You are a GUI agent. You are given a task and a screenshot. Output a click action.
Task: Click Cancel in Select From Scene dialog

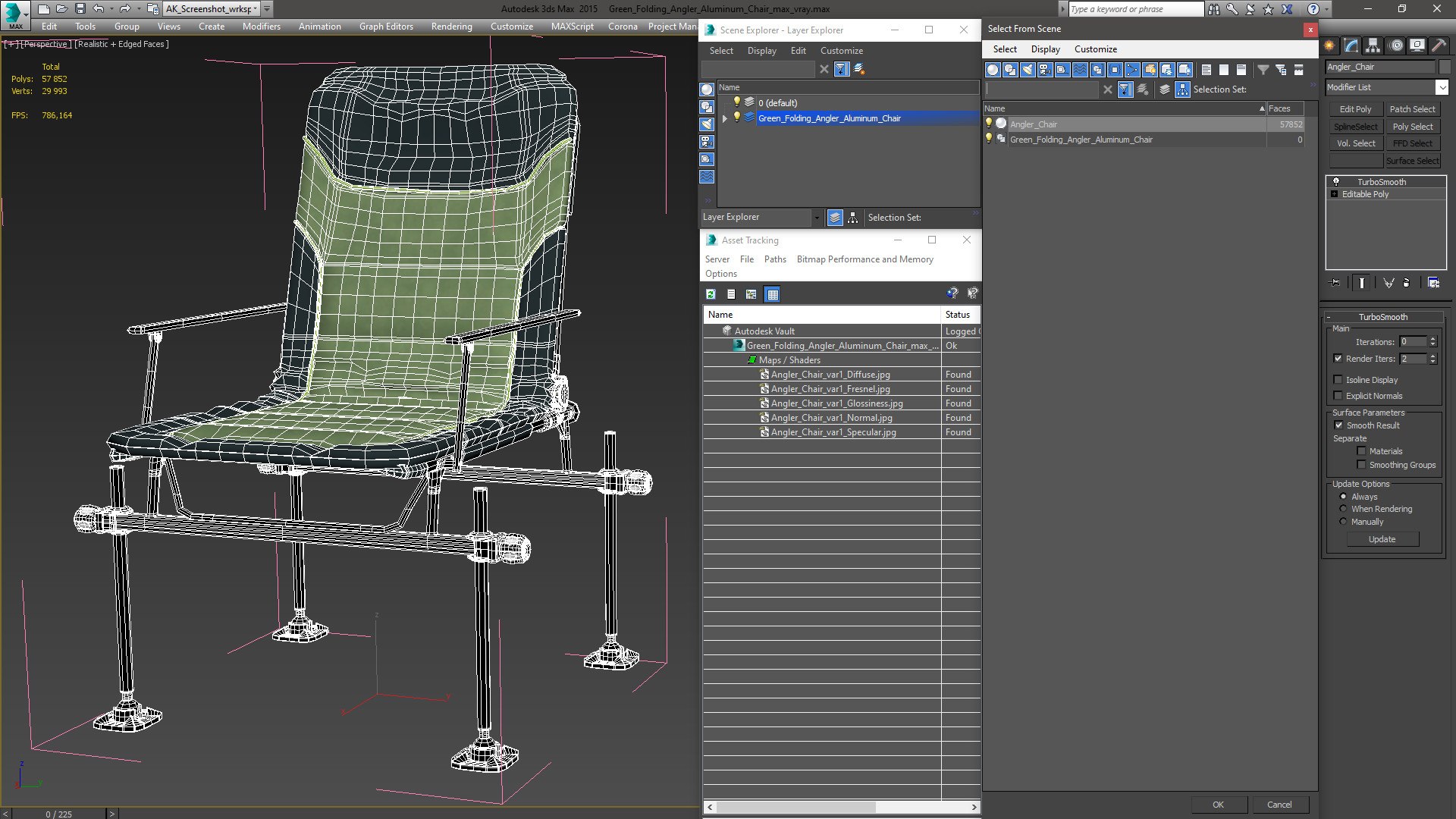pos(1279,805)
